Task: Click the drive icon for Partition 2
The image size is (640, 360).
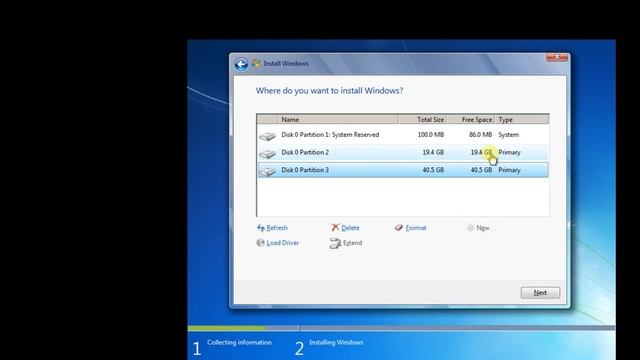Action: click(268, 154)
